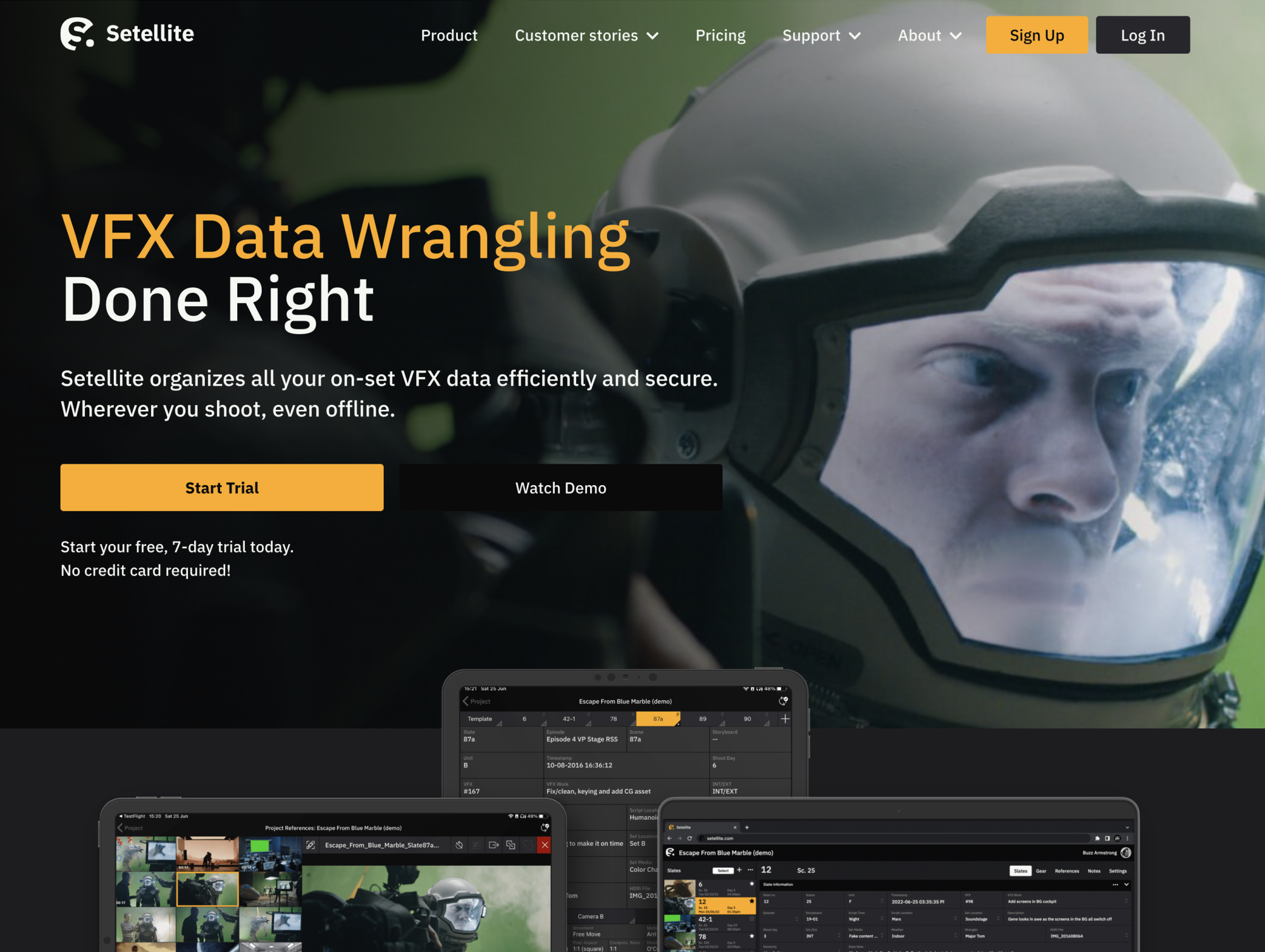1265x952 pixels.
Task: Click the browser back arrow in the mockup
Action: pyautogui.click(x=670, y=838)
